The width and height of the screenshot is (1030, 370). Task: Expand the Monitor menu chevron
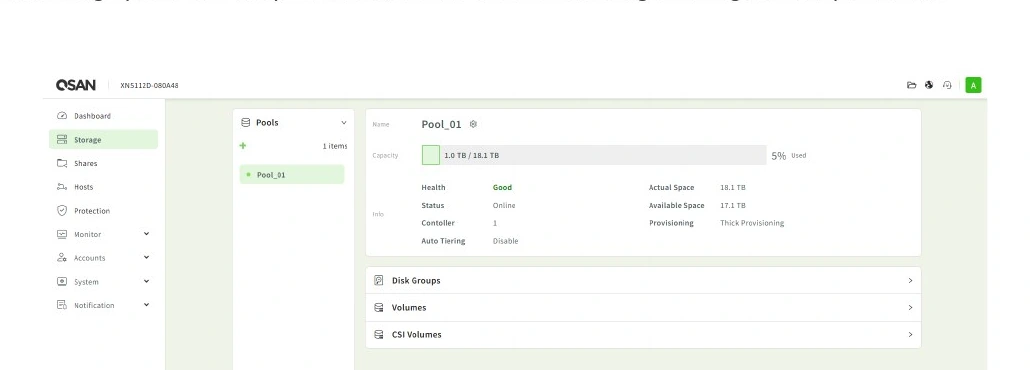click(x=146, y=233)
